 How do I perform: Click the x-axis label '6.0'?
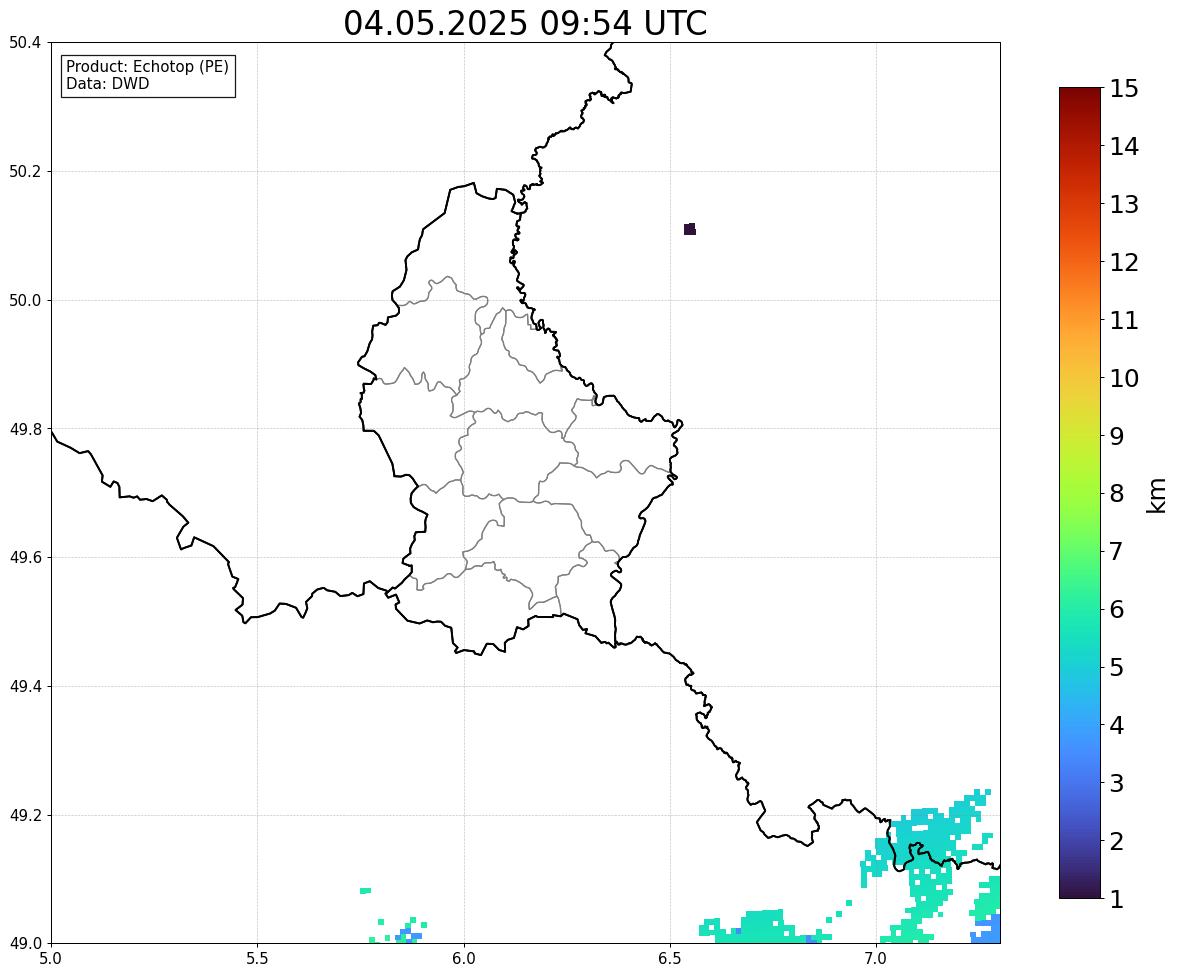(x=464, y=959)
